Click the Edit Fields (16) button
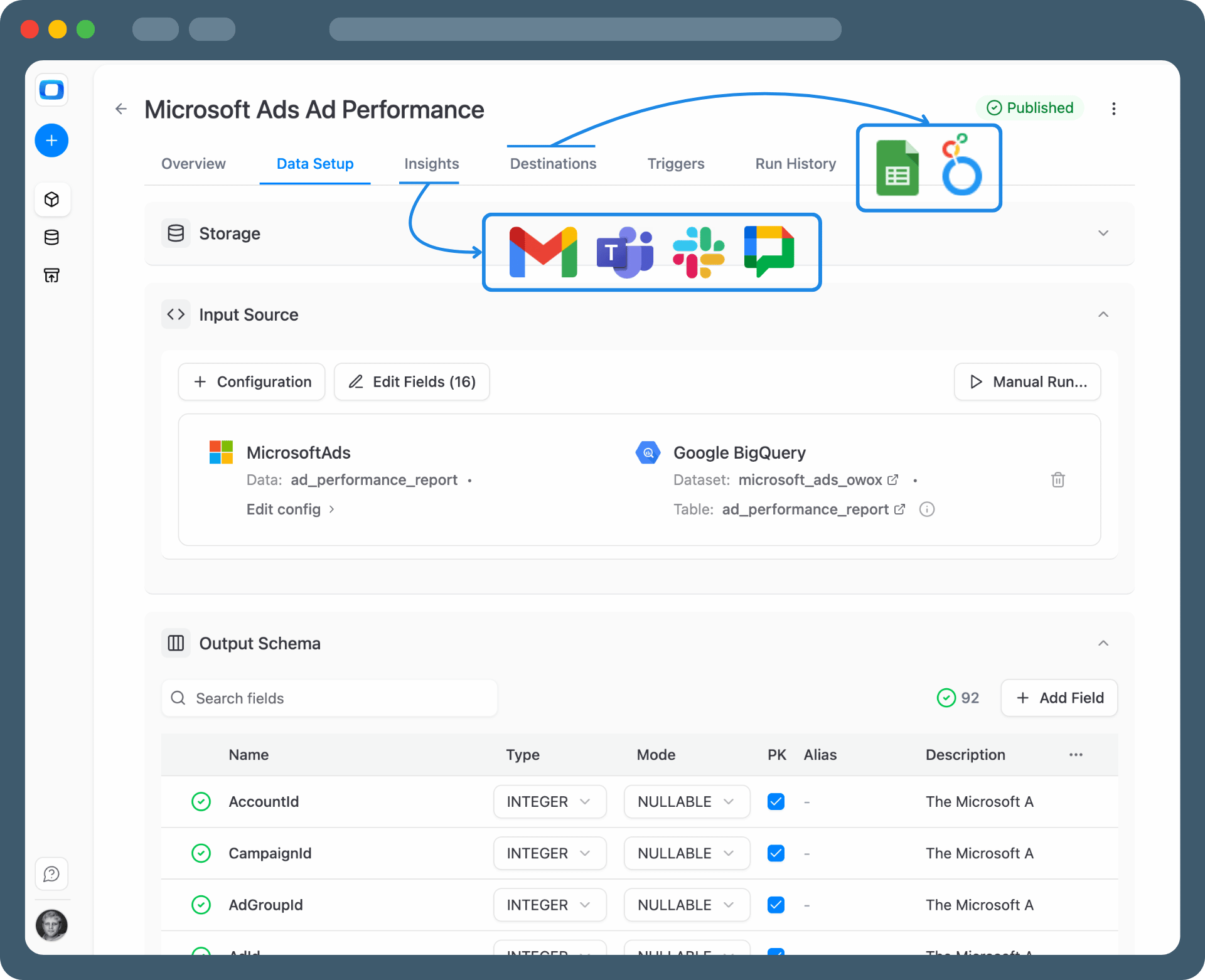1205x980 pixels. (x=412, y=381)
